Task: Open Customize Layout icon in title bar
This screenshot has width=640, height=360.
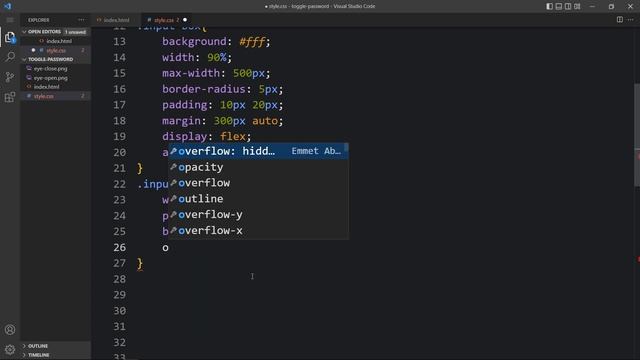Action: click(x=577, y=6)
